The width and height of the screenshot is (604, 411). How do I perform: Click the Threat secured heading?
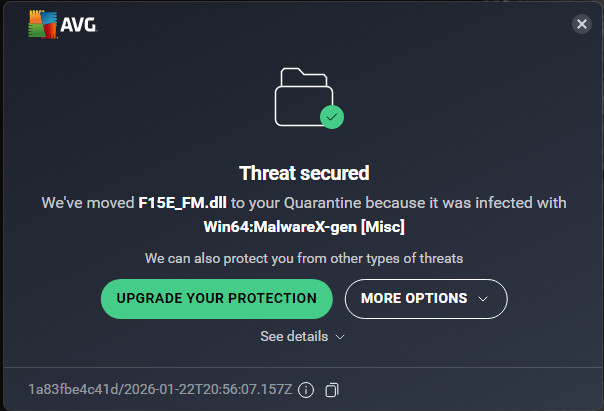tap(304, 173)
